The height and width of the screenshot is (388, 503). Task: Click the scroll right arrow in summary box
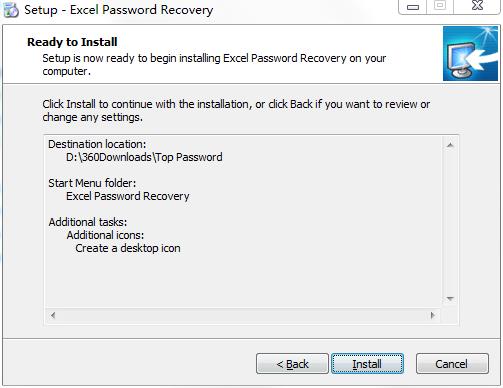[x=433, y=315]
